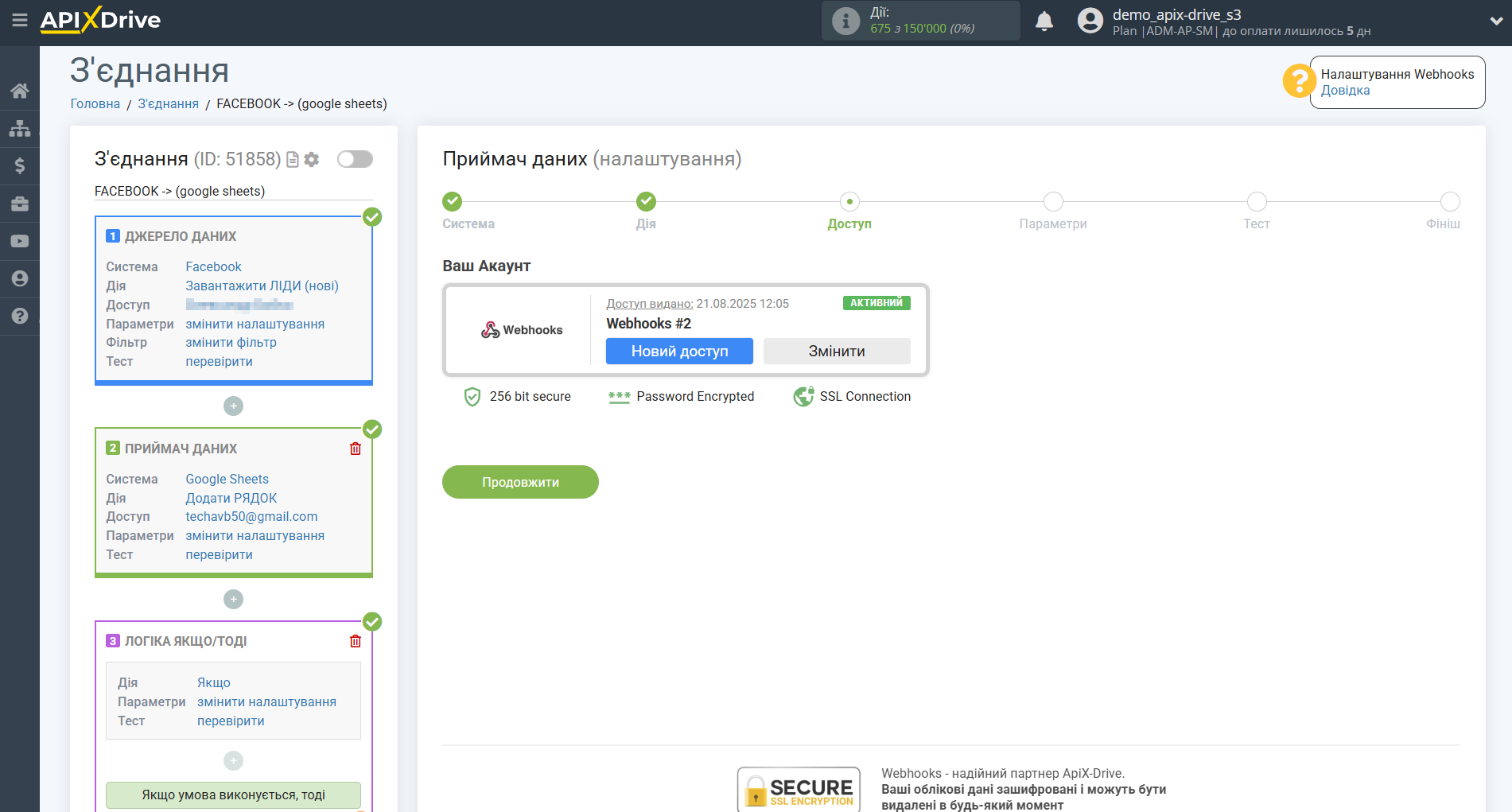This screenshot has height=812, width=1512.
Task: Go to Тест wizard step
Action: [x=1257, y=202]
